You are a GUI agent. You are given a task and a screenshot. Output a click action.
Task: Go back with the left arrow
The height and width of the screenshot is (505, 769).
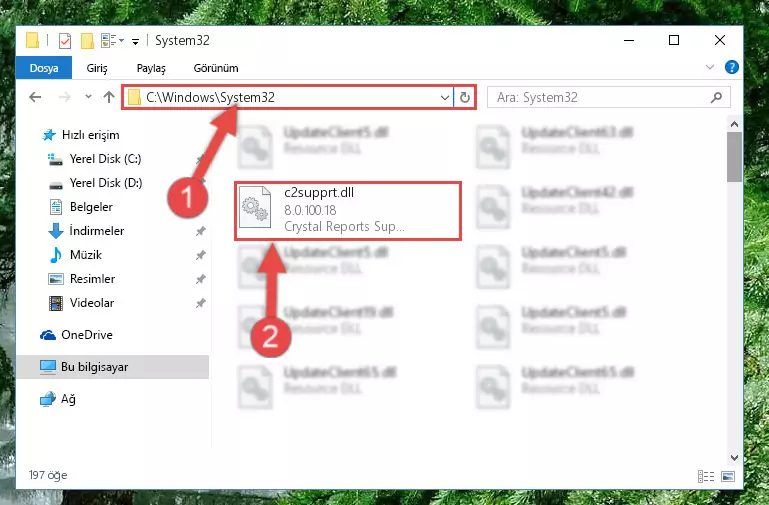35,97
